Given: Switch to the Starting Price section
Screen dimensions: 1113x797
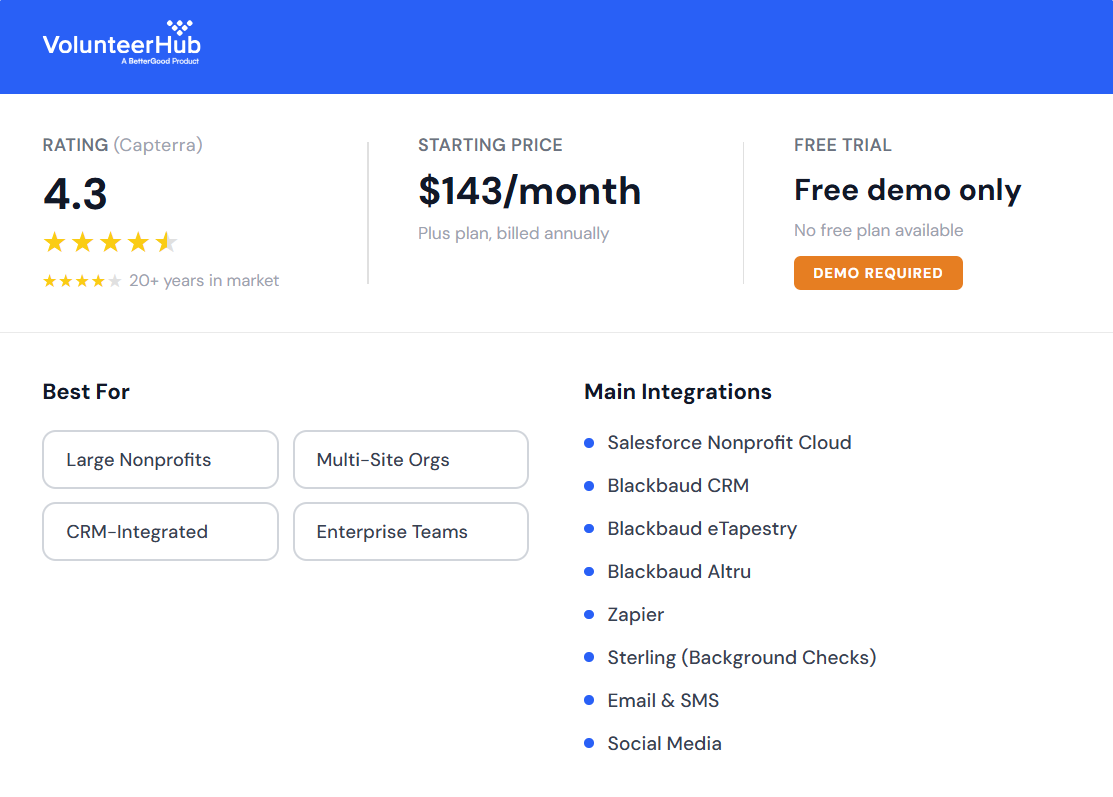Looking at the screenshot, I should click(490, 145).
